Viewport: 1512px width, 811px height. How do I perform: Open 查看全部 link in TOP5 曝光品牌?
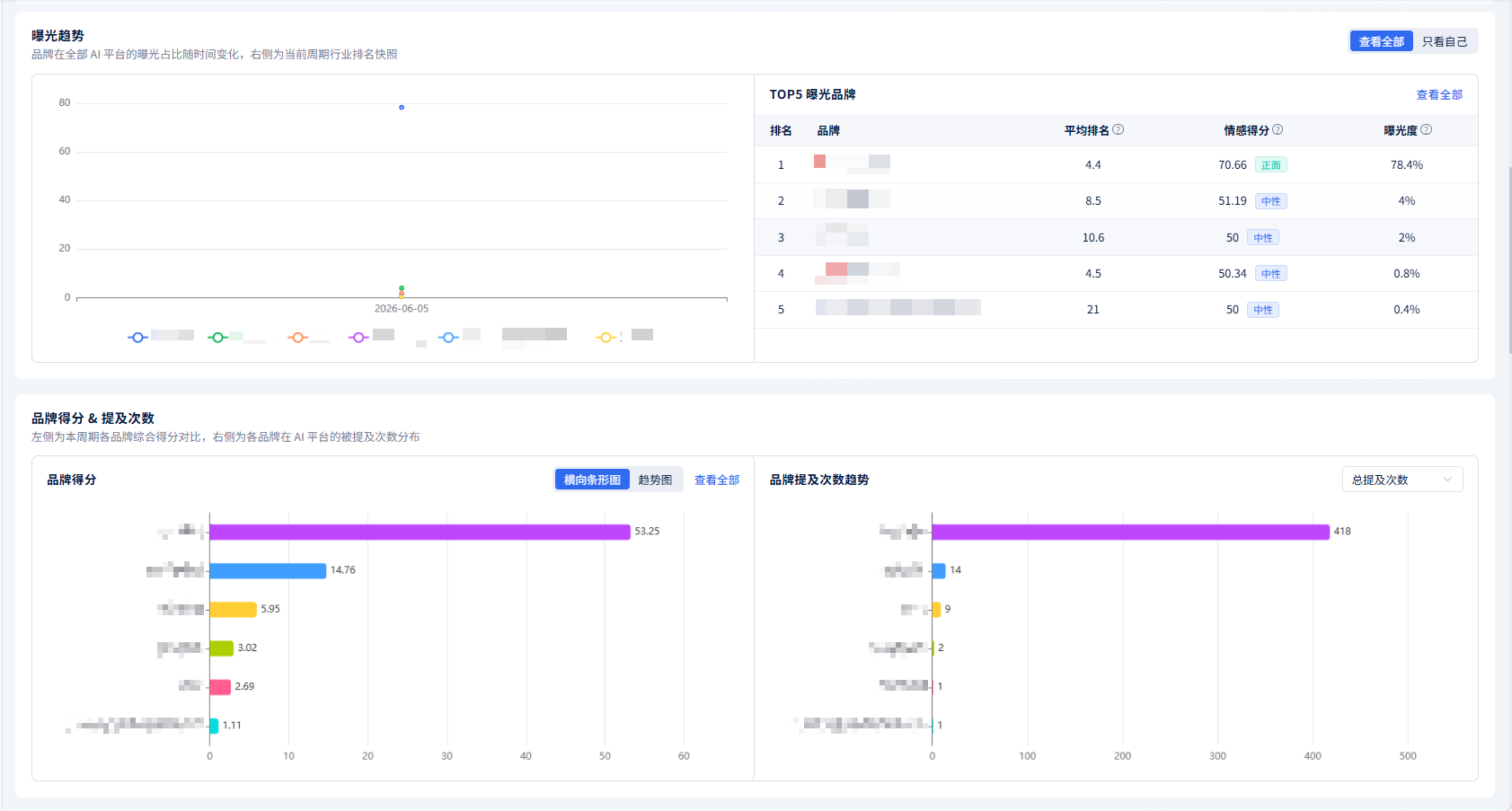pos(1439,94)
